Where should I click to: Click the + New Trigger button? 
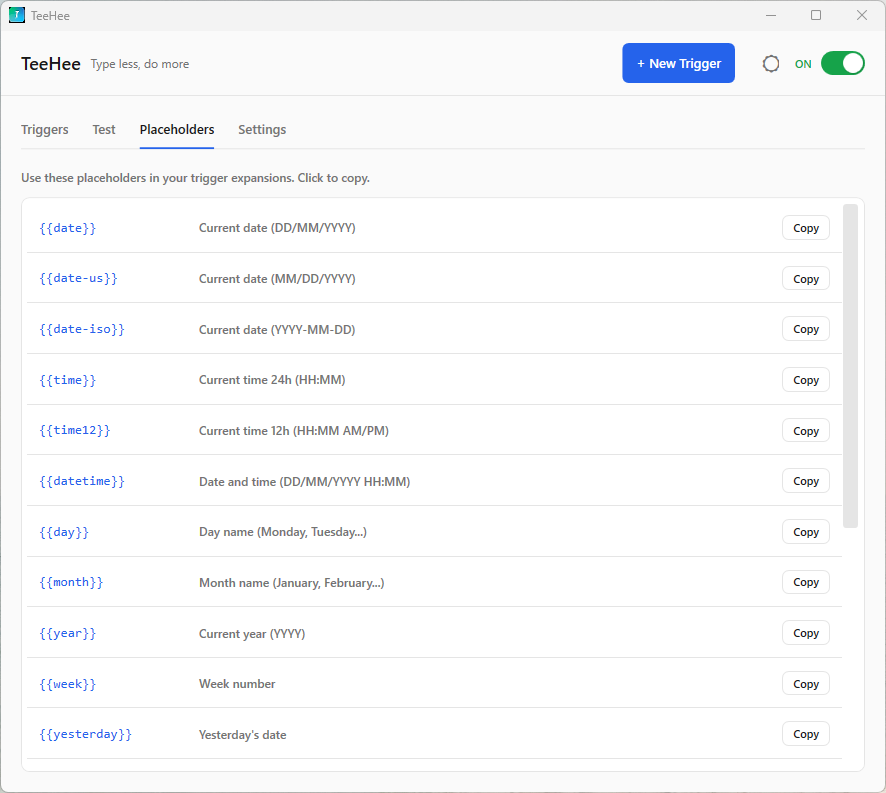click(678, 62)
